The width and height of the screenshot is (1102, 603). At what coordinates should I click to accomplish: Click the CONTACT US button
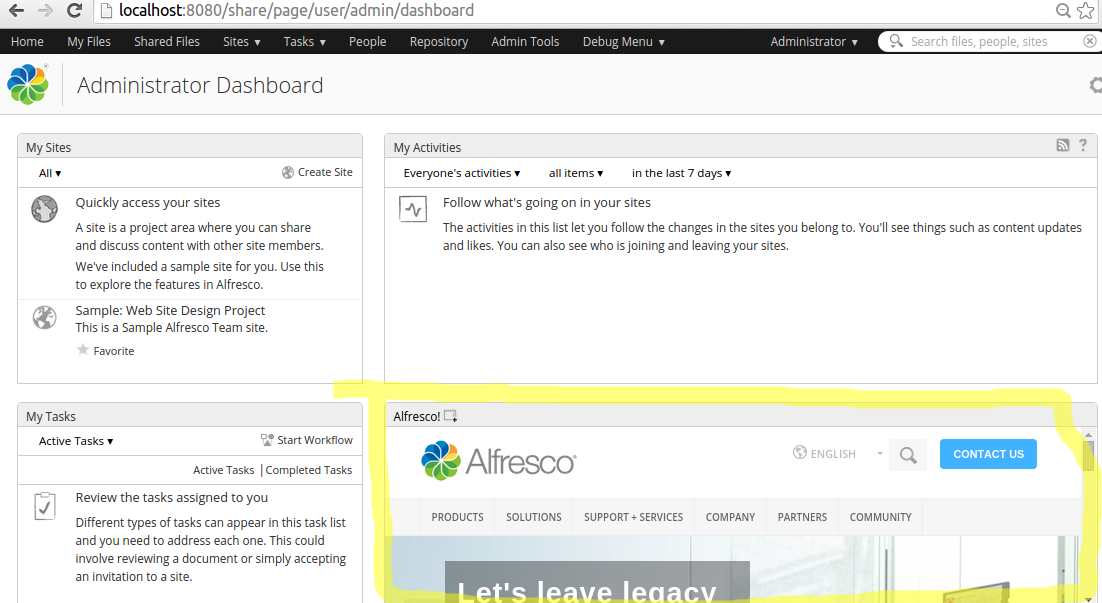(x=988, y=453)
